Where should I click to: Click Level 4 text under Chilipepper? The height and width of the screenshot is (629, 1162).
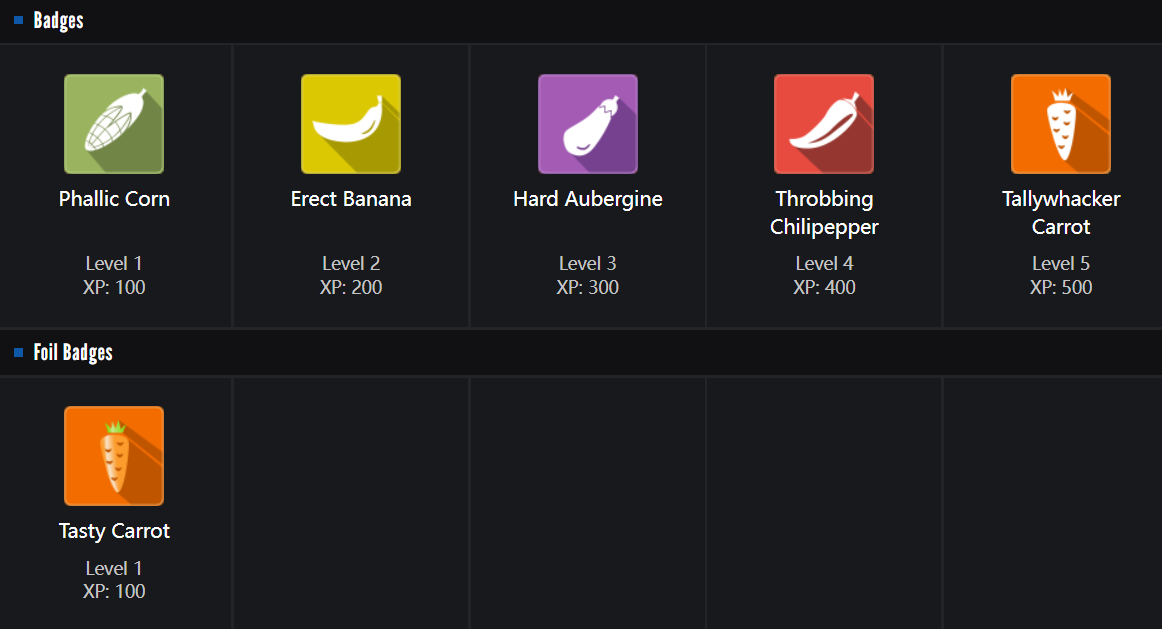pyautogui.click(x=824, y=264)
